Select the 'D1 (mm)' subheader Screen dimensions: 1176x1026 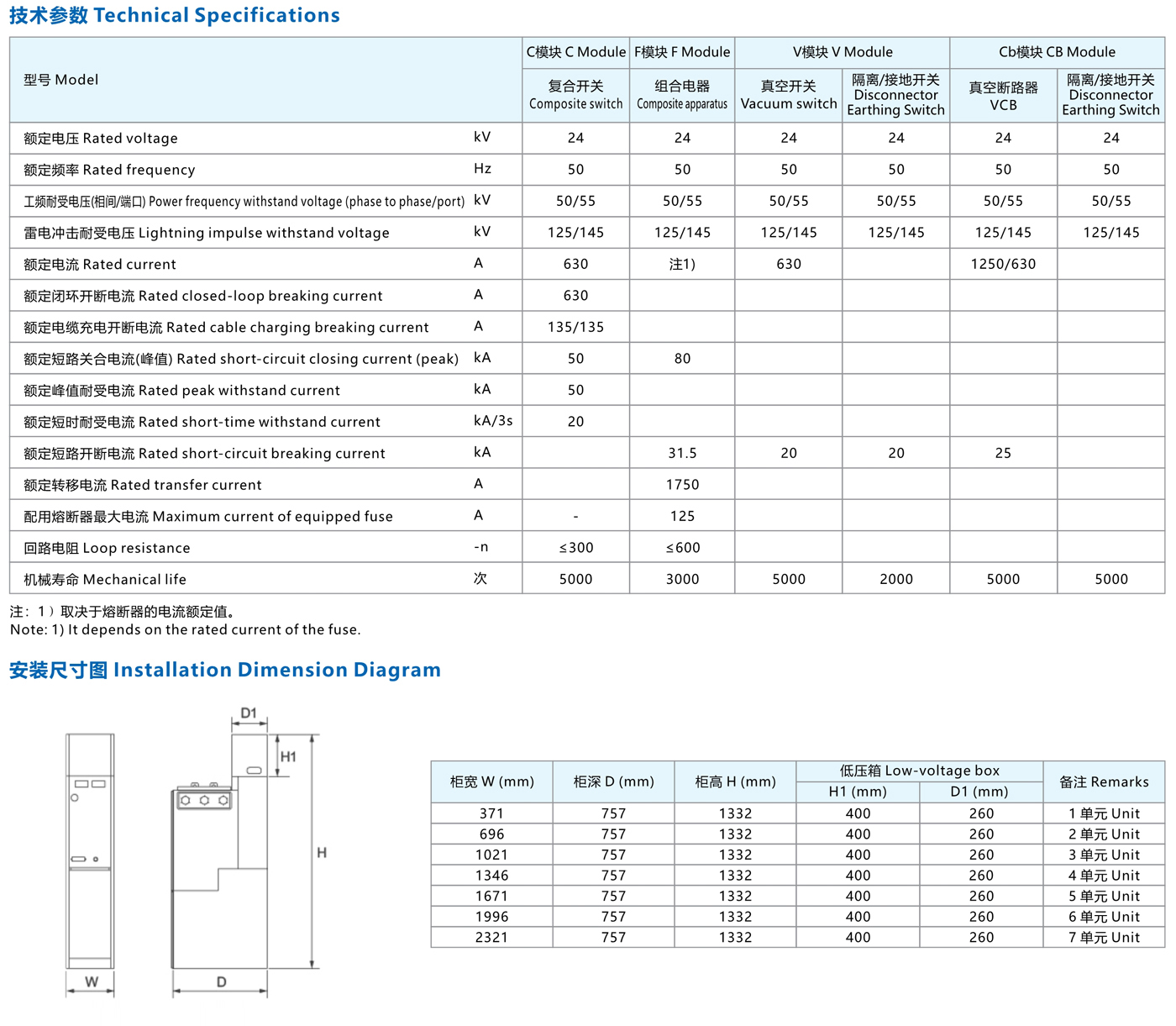pos(981,792)
